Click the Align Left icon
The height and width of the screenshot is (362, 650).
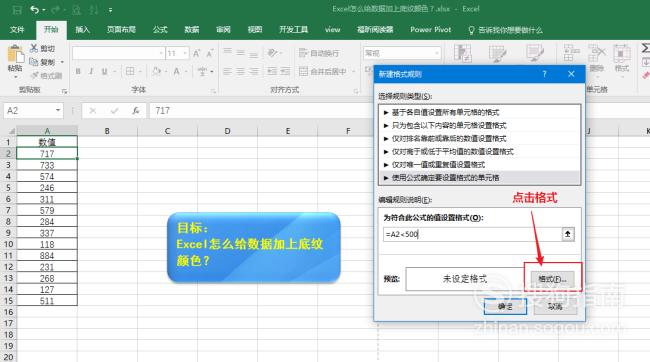227,71
